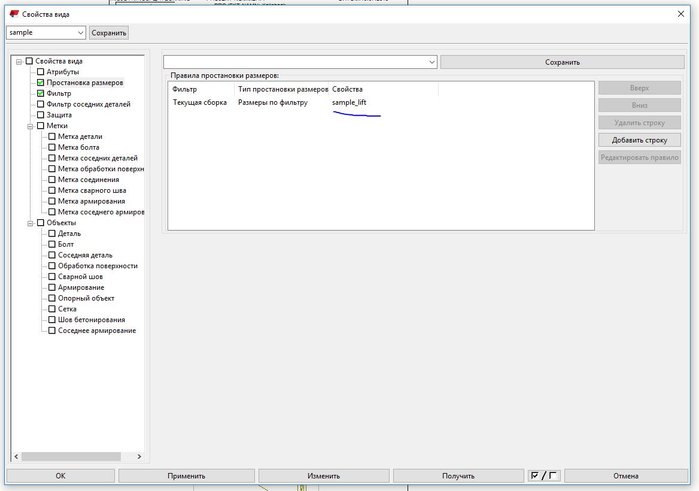Click Тип простановки размеров column header
The image size is (699, 491).
click(282, 89)
